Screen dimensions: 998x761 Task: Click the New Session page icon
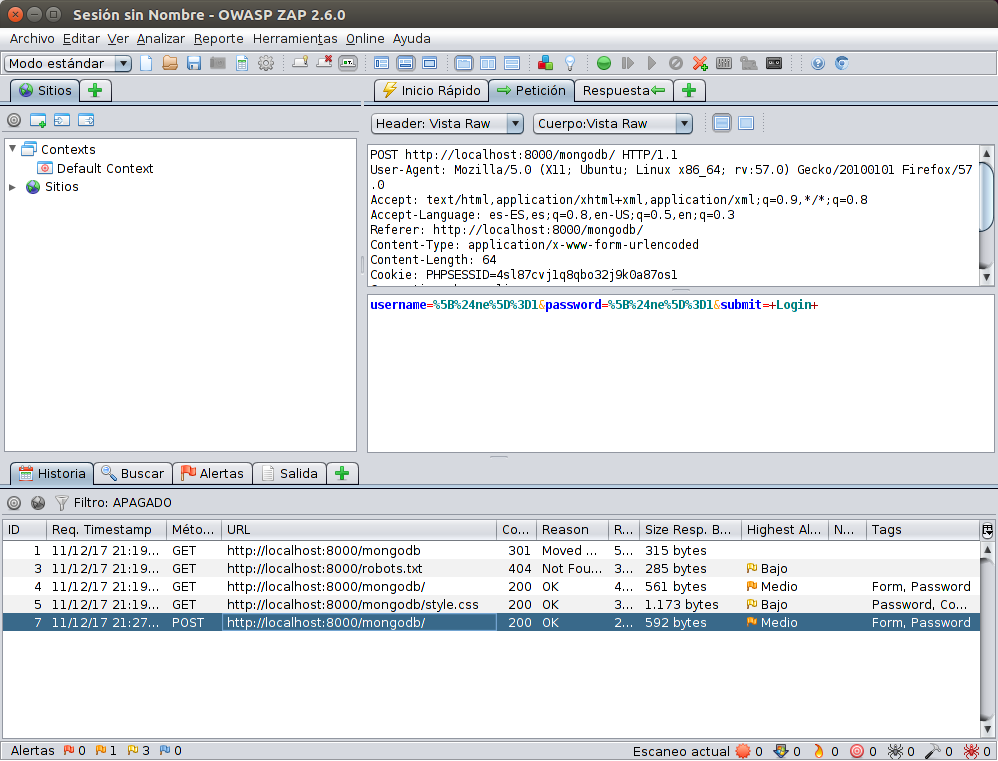point(146,63)
